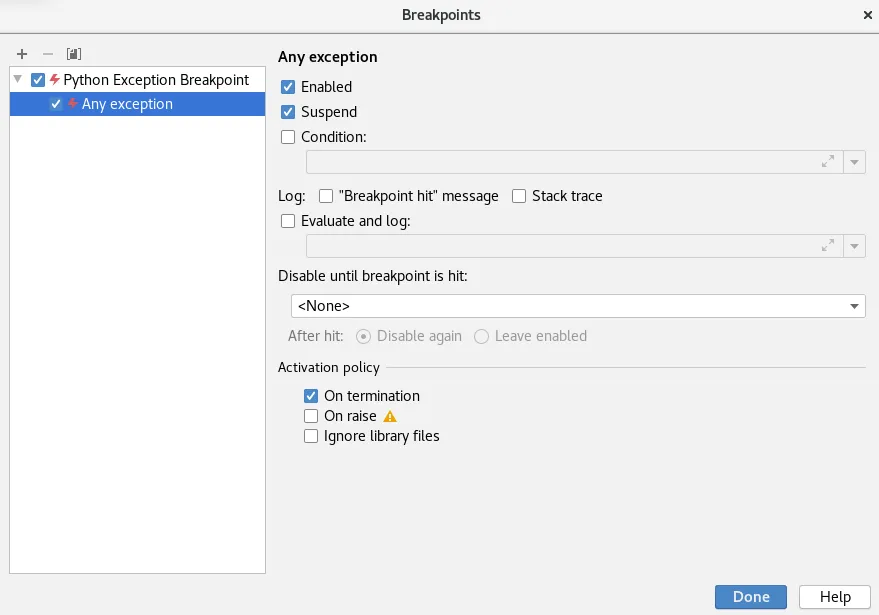Enable the On raise activation policy
The width and height of the screenshot is (879, 615).
coord(311,416)
